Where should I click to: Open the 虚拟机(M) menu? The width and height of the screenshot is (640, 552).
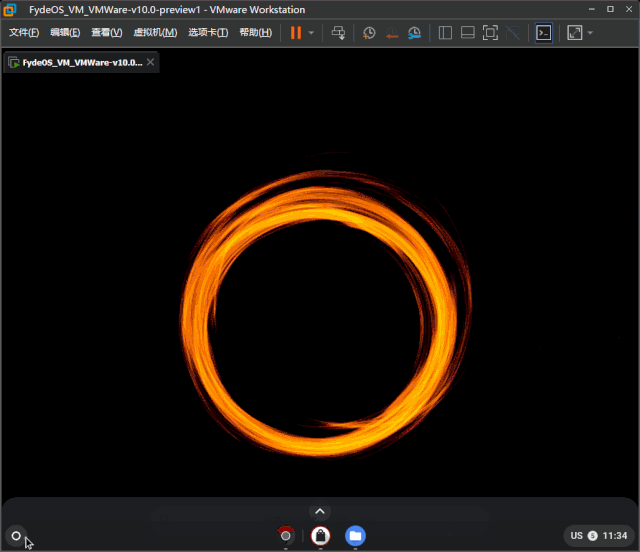click(155, 32)
